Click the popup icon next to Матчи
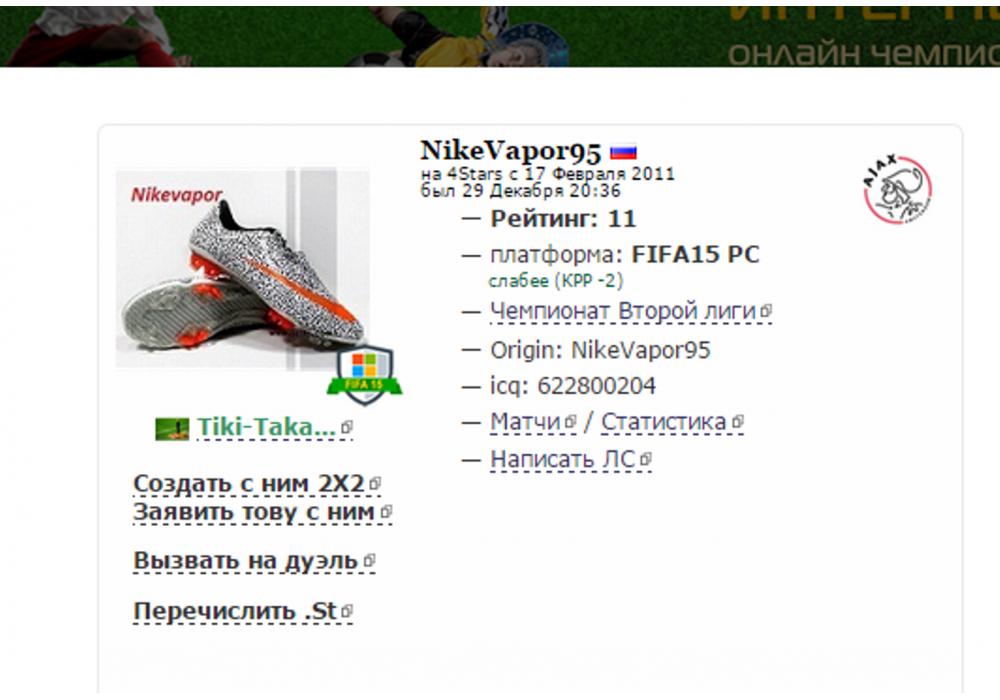1000x700 pixels. coord(570,421)
